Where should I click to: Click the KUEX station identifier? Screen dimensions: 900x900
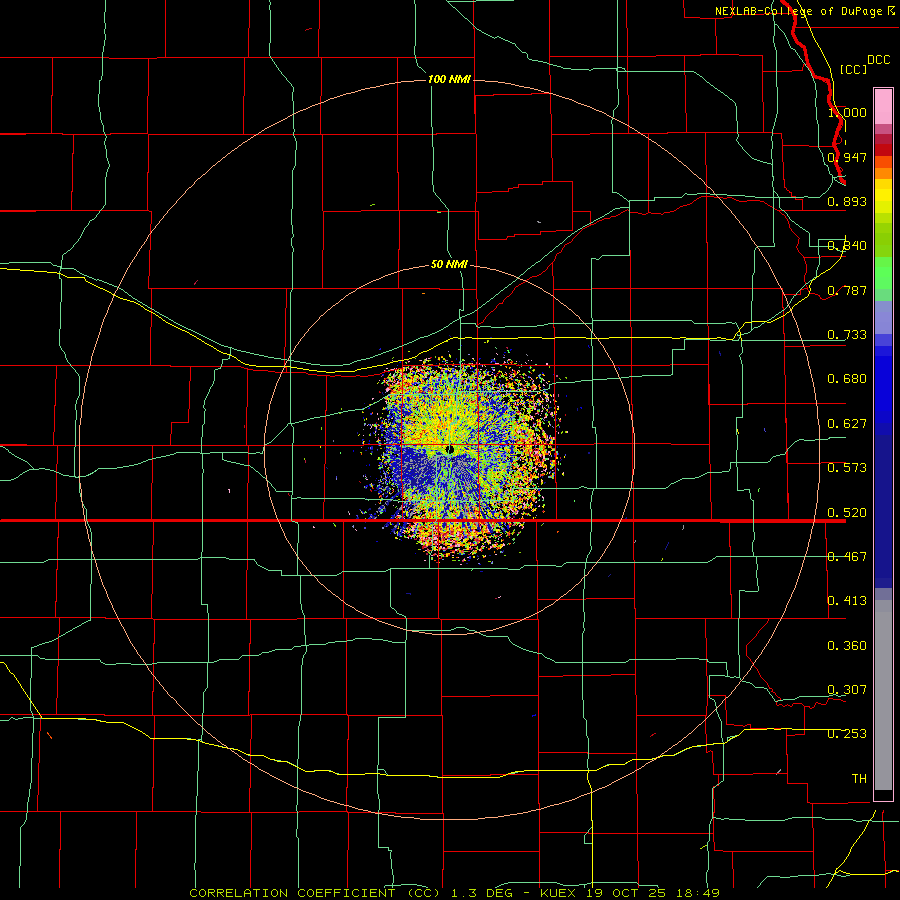[x=560, y=893]
